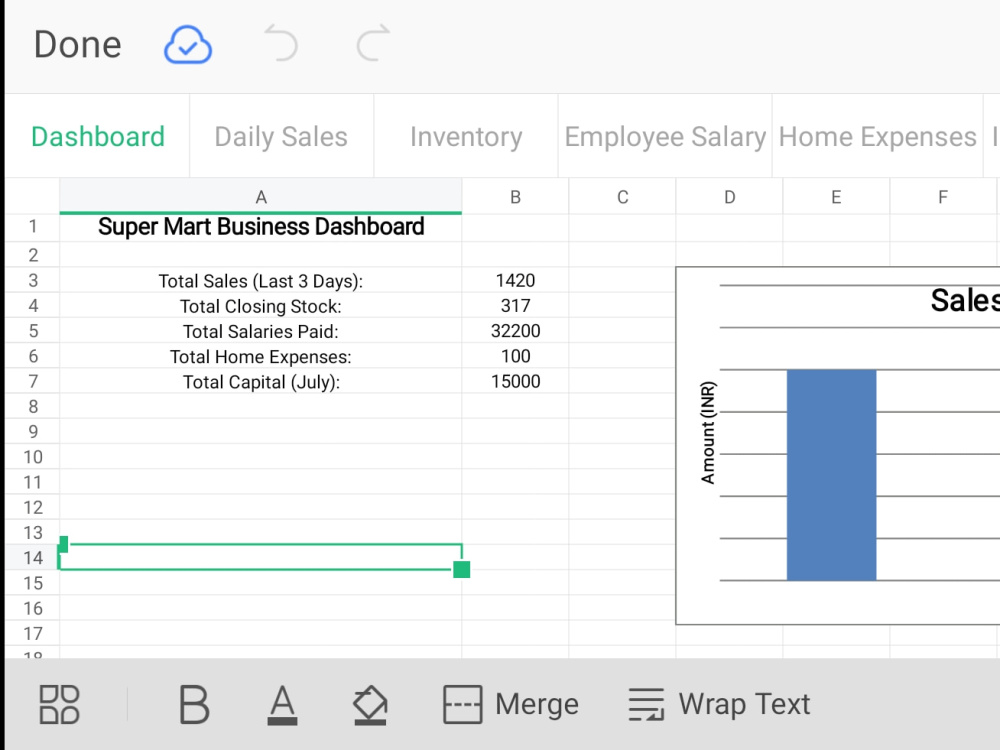The image size is (1000, 750).
Task: Select the 'Total Closing Stock:' cell
Action: point(261,306)
